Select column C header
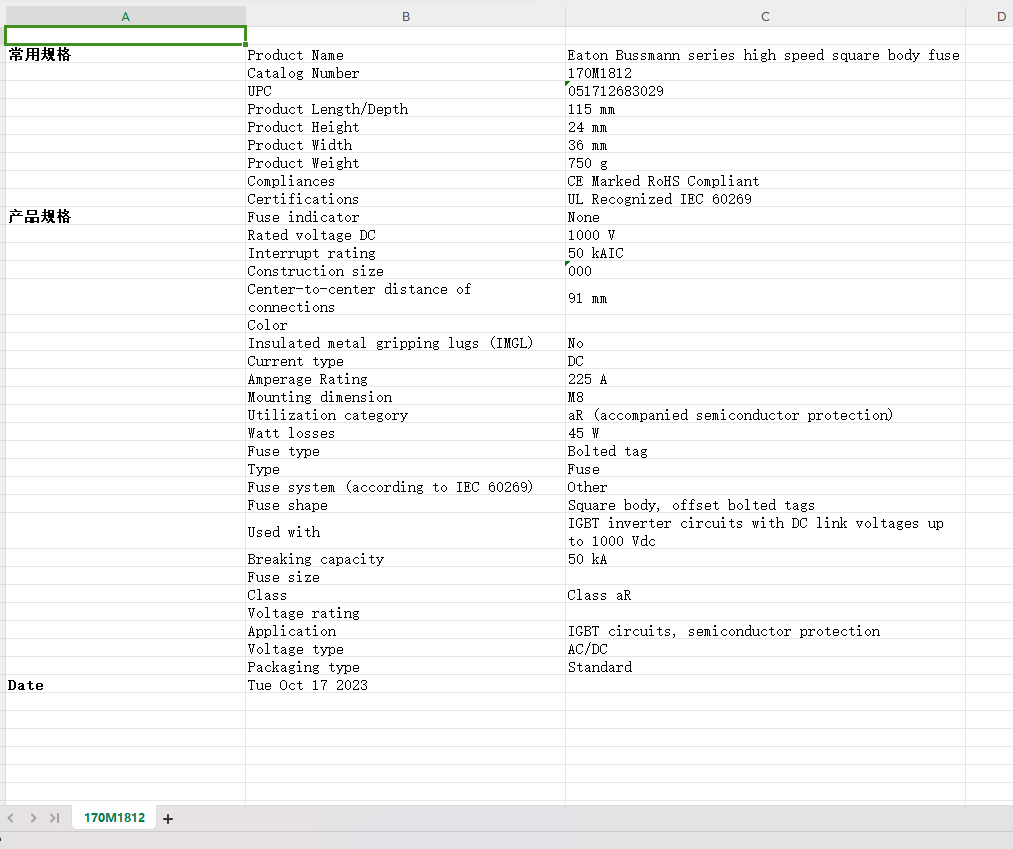Screen dimensions: 1013x849 pos(766,16)
